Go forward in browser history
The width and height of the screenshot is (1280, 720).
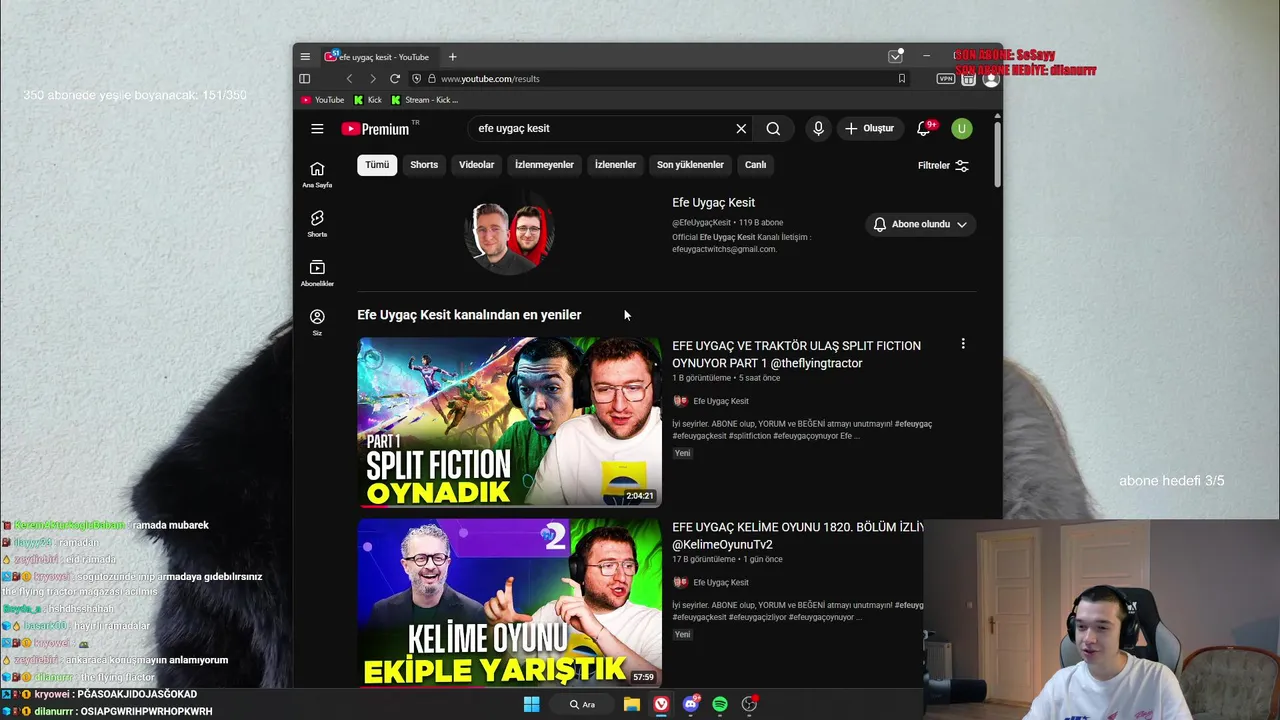click(373, 79)
